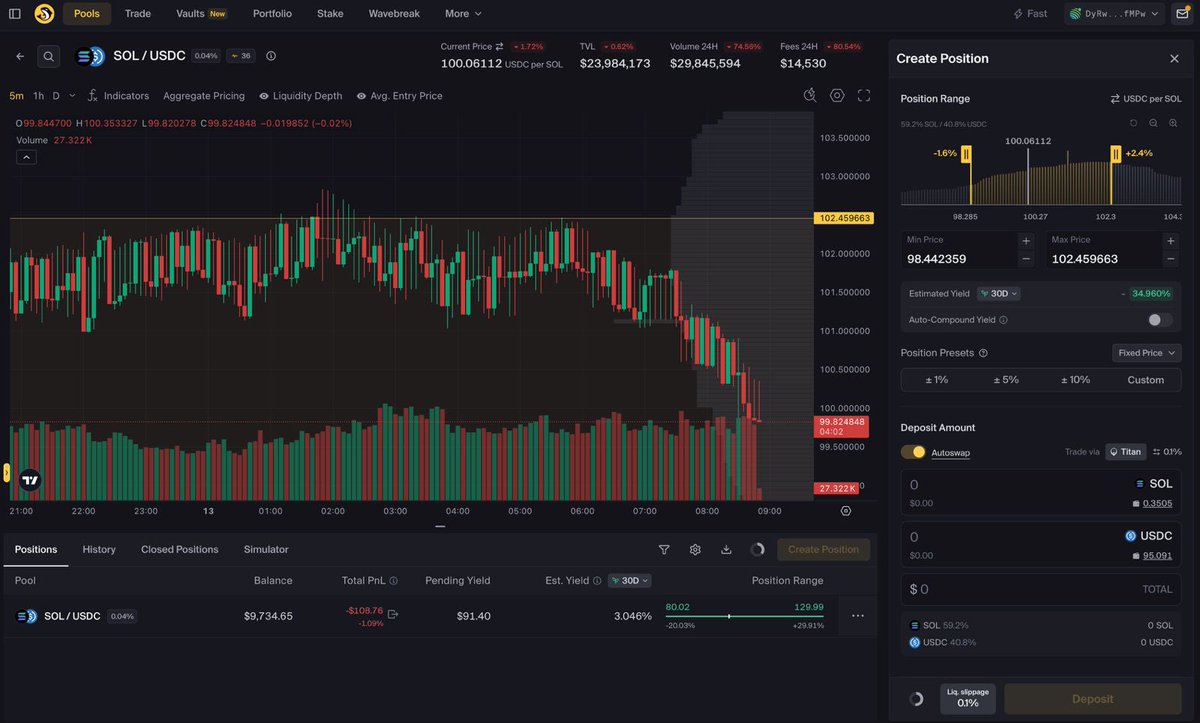
Task: Open the Stake page
Action: click(330, 14)
